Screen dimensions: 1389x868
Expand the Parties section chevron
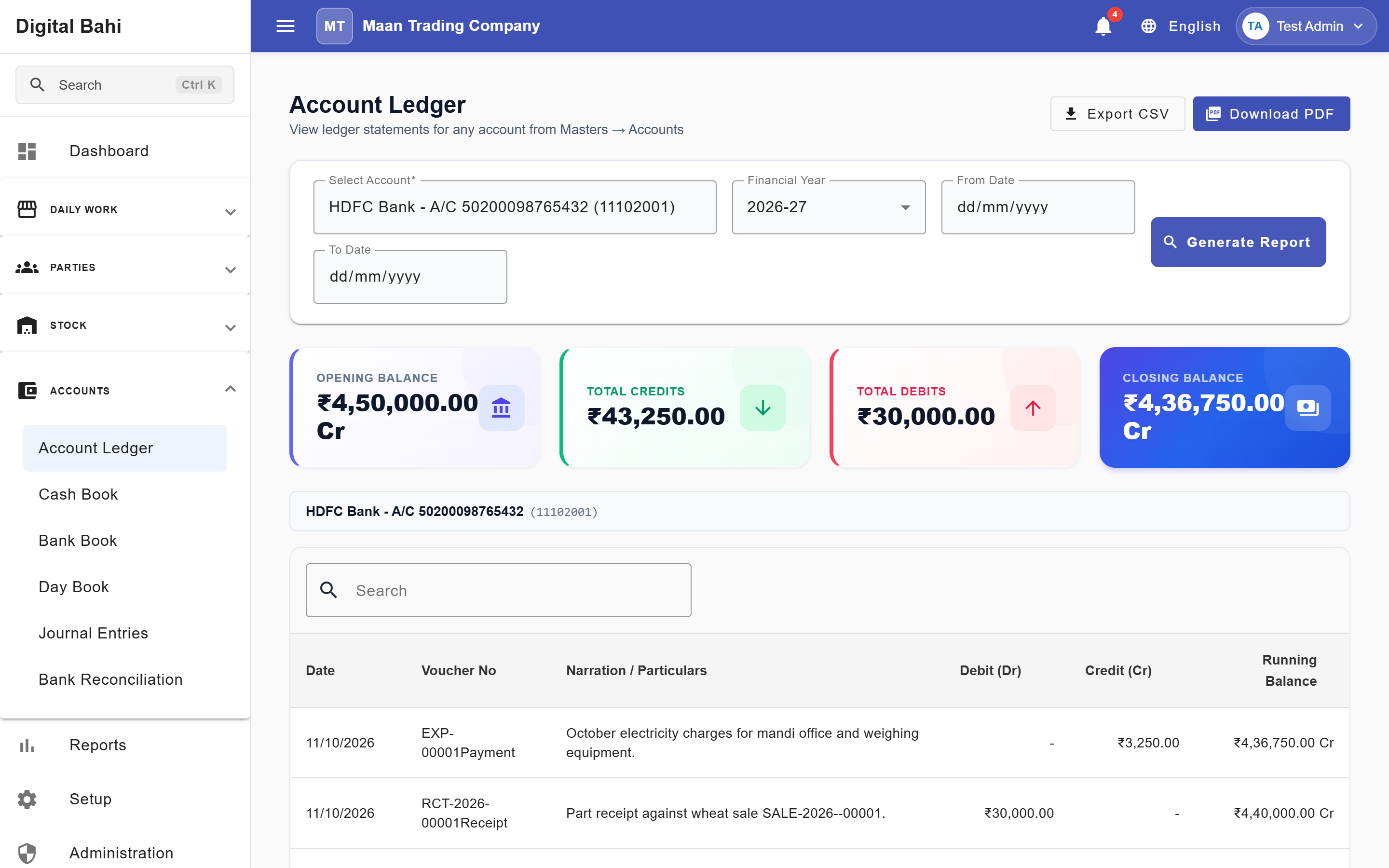[x=230, y=270]
